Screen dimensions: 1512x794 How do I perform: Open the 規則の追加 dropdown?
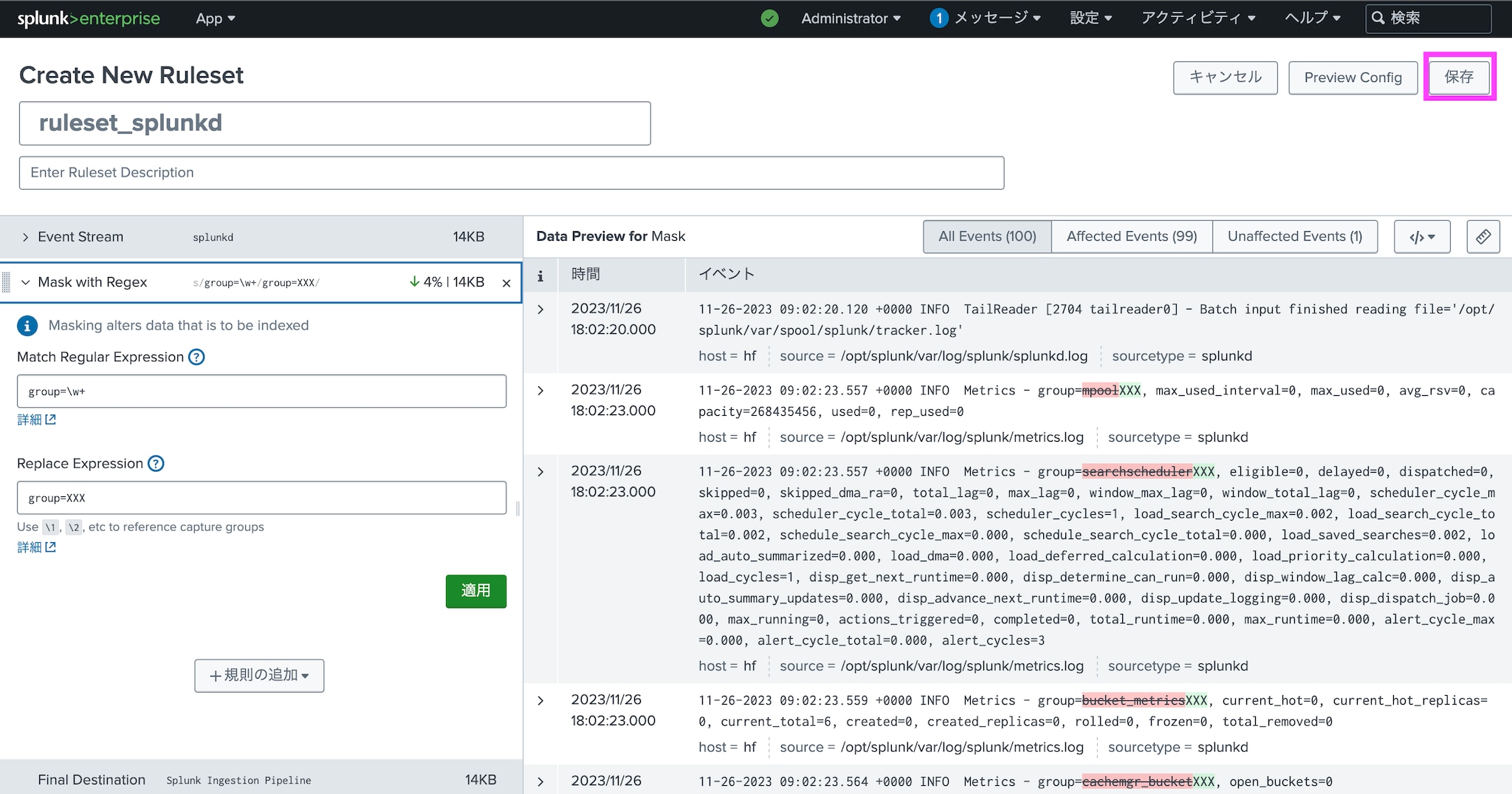click(x=259, y=676)
